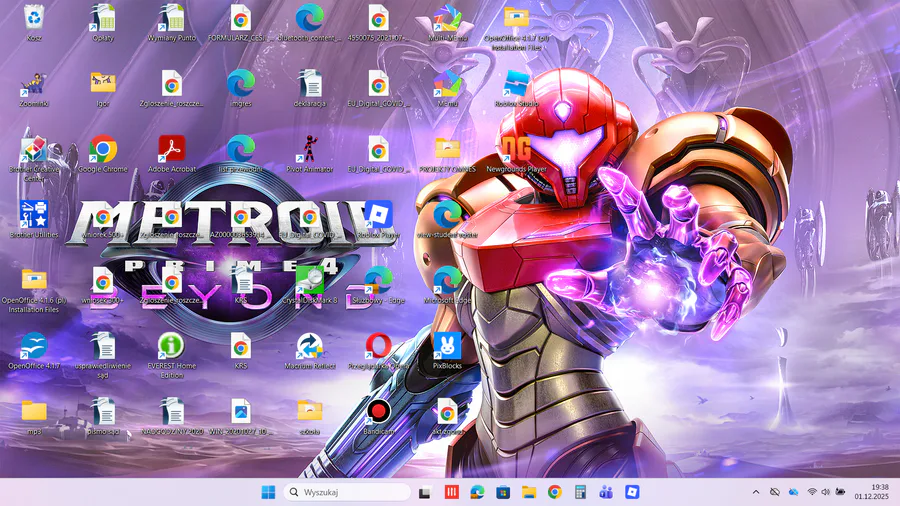
Task: Launch the CrystalDiskMark 8 shortcut
Action: 309,279
